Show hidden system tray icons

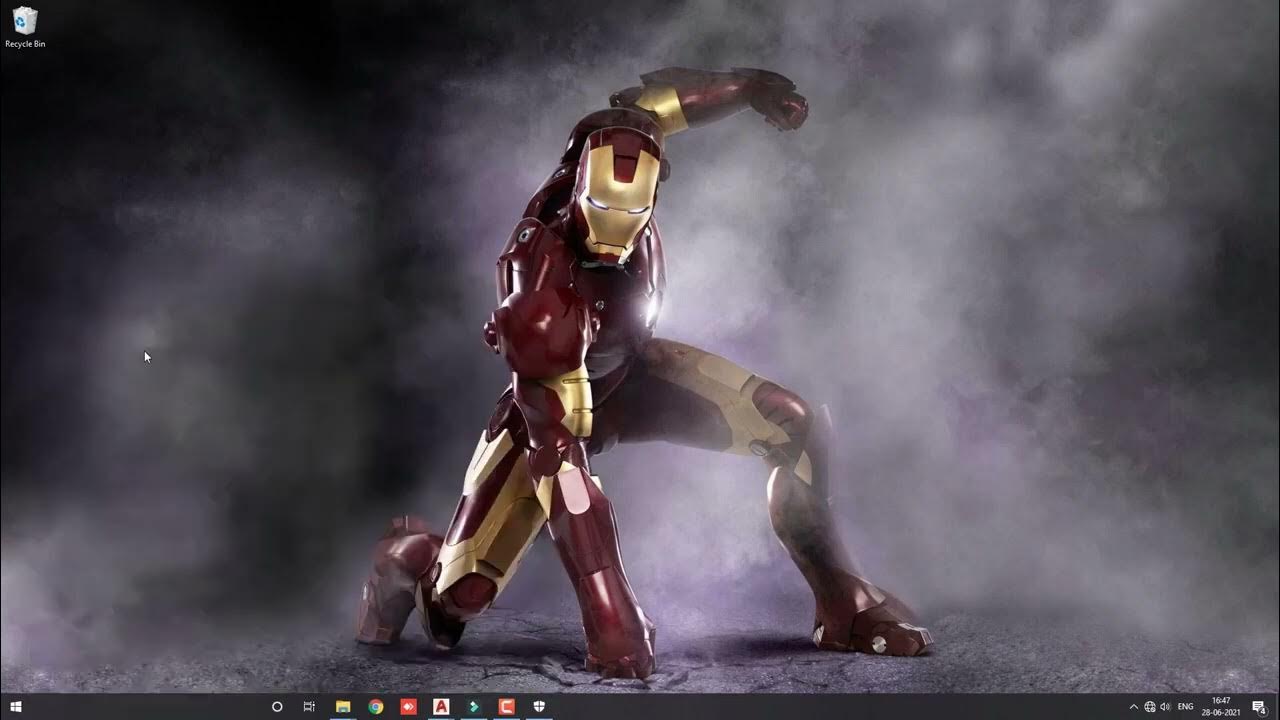(1133, 706)
